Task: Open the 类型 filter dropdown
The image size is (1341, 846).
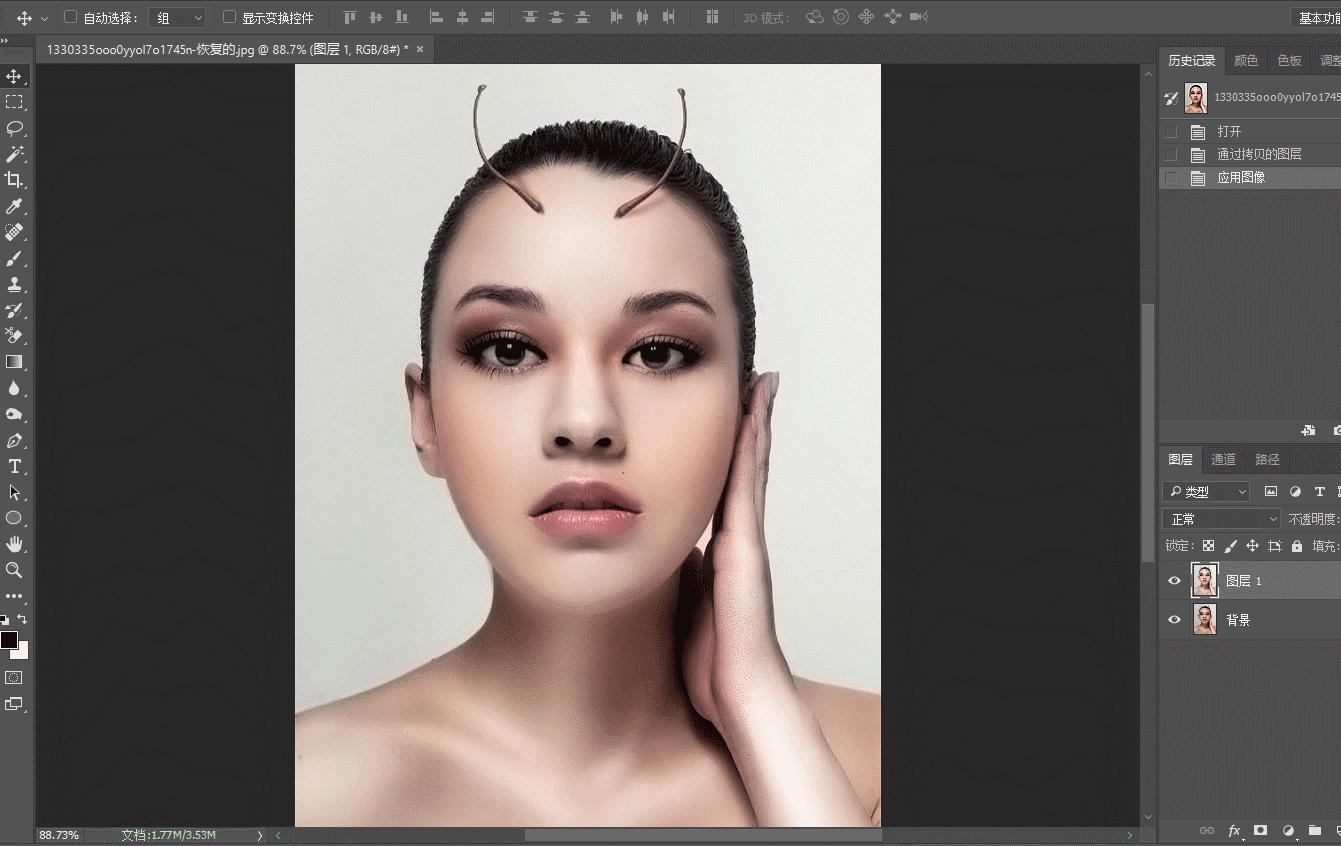Action: [1205, 491]
